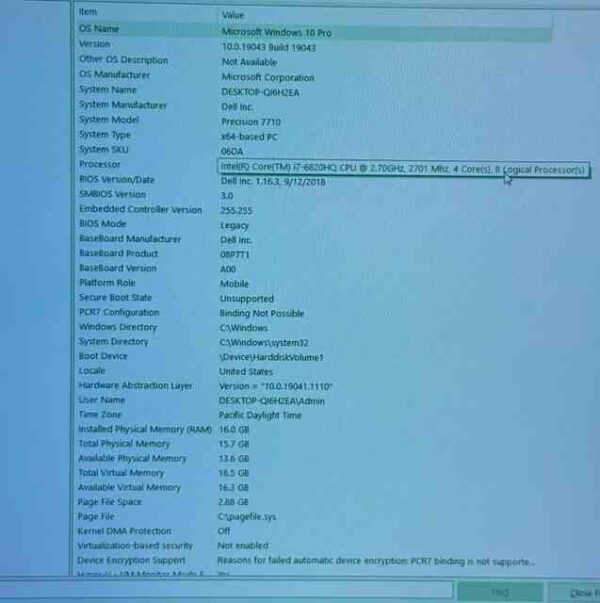Select the OS Name item label
The height and width of the screenshot is (603, 600).
(x=99, y=29)
